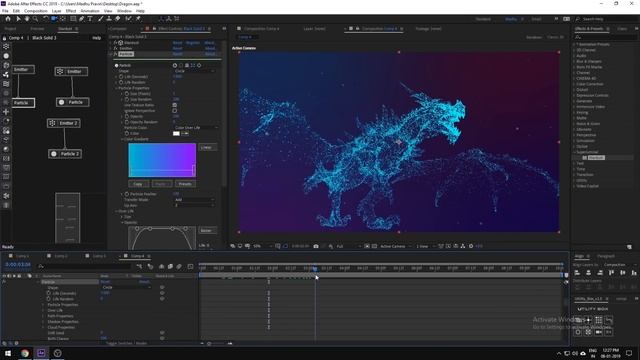Toggle the Life Random stopwatch in the timeline
640x360 pixels.
point(49,299)
